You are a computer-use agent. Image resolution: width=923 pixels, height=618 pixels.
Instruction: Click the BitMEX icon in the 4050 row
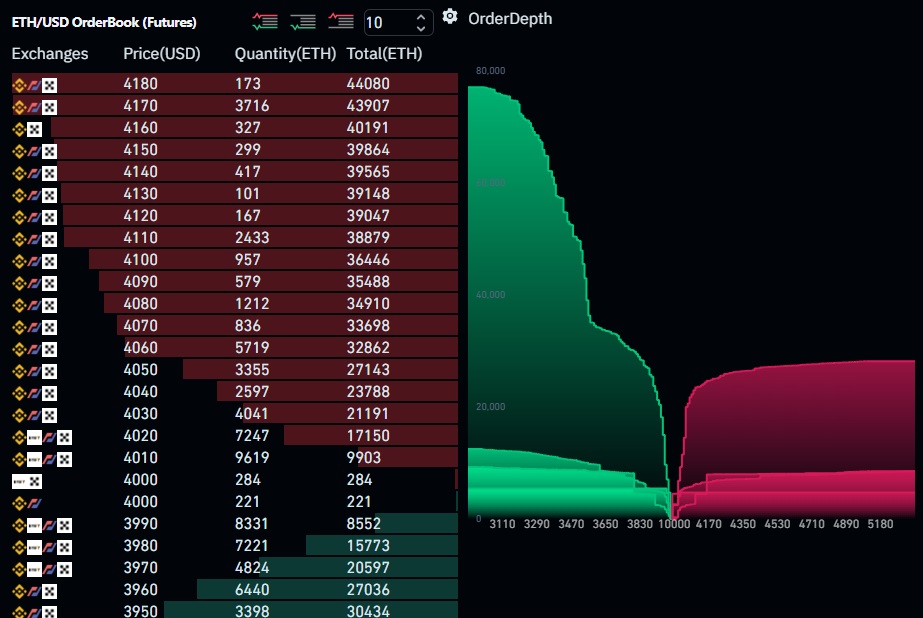(34, 371)
